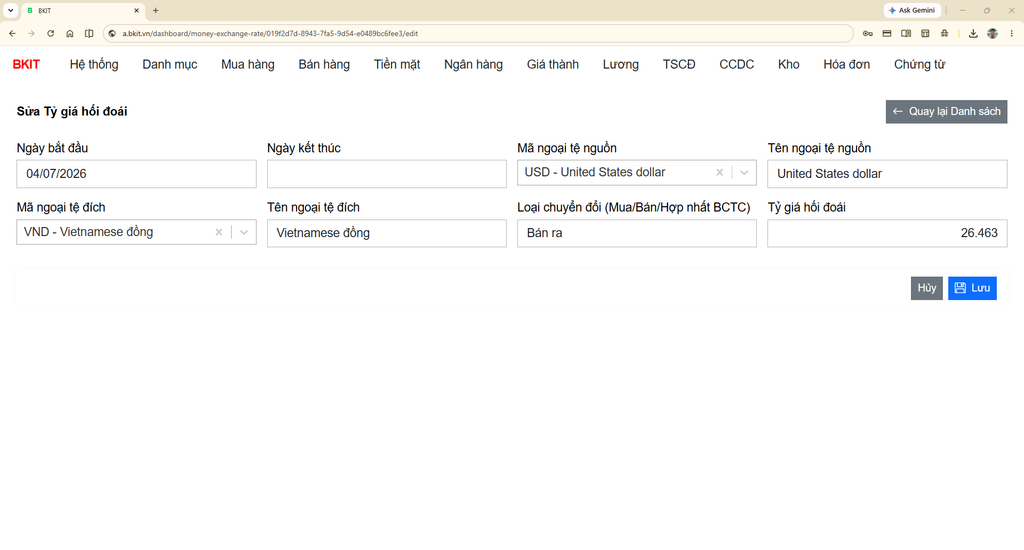1024x550 pixels.
Task: Go back to previous page in browser
Action: 12,33
